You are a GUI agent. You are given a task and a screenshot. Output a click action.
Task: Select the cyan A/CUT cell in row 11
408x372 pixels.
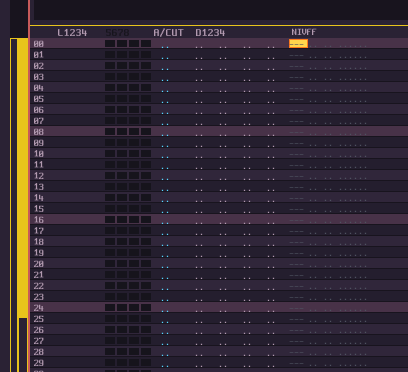(x=165, y=168)
